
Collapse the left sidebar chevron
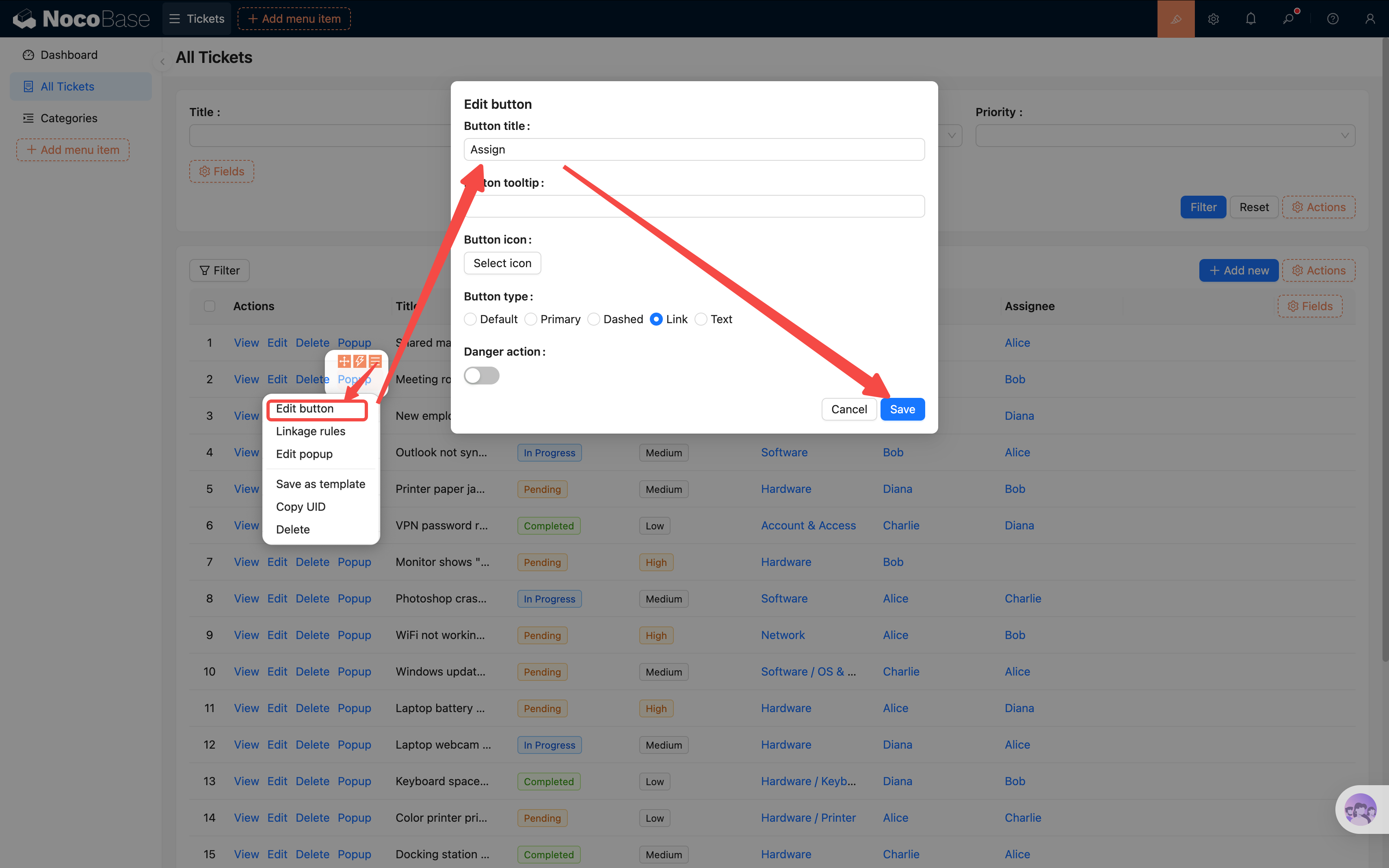[x=162, y=61]
